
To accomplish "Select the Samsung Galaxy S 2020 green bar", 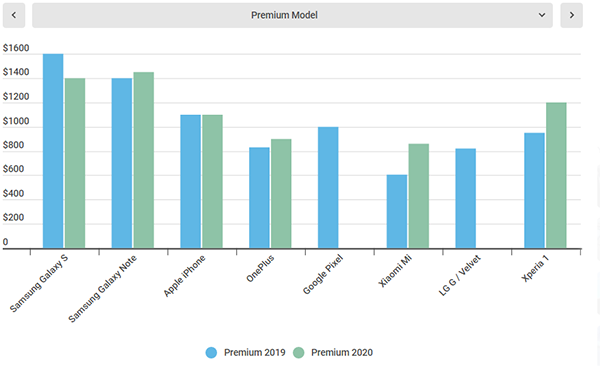I will tap(75, 163).
